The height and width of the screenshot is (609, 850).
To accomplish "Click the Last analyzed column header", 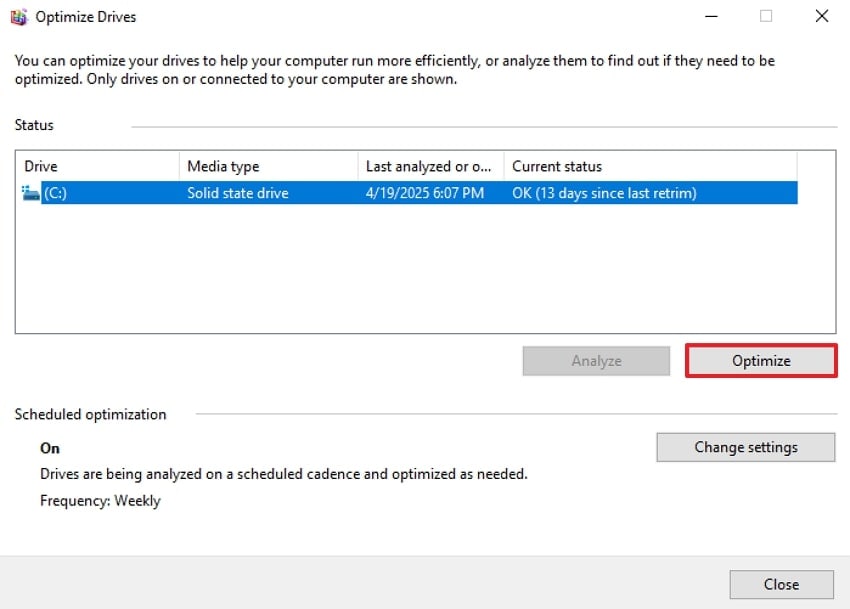I will pyautogui.click(x=428, y=166).
